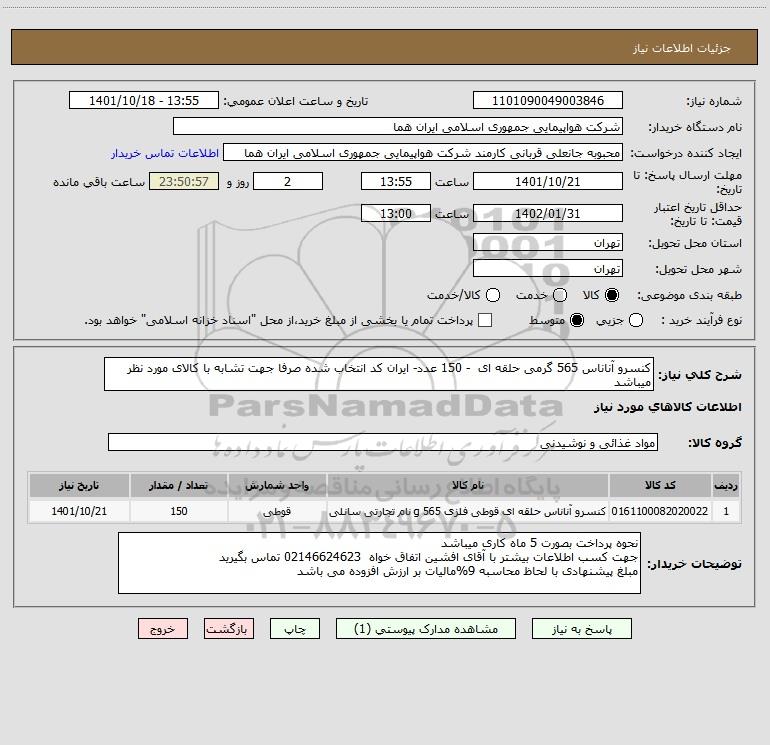Click the تاریخ نیاز column header
Screen dimensions: 770x745
click(79, 485)
